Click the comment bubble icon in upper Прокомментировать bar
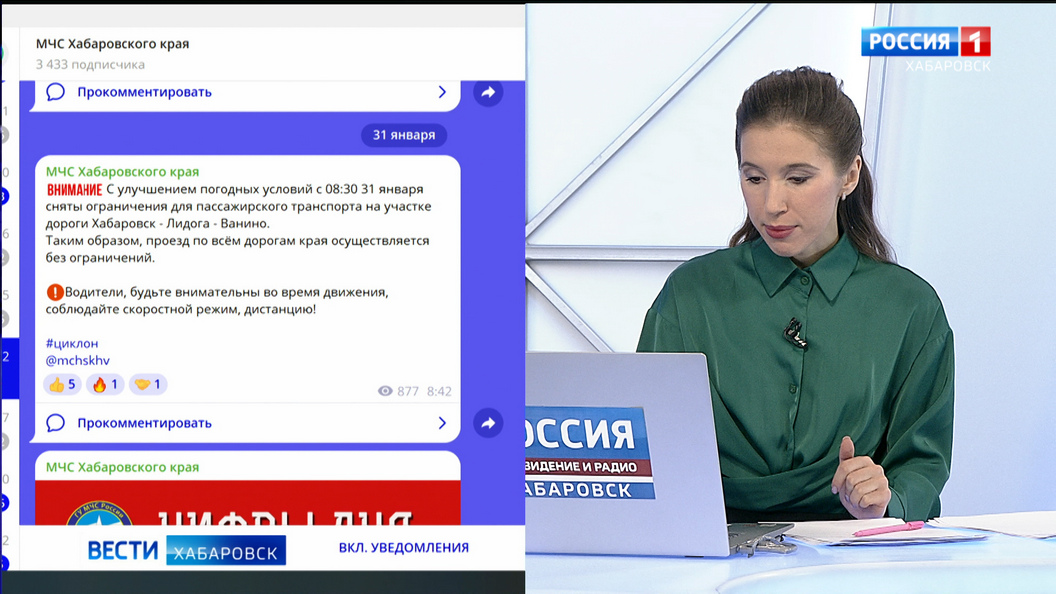 (55, 92)
